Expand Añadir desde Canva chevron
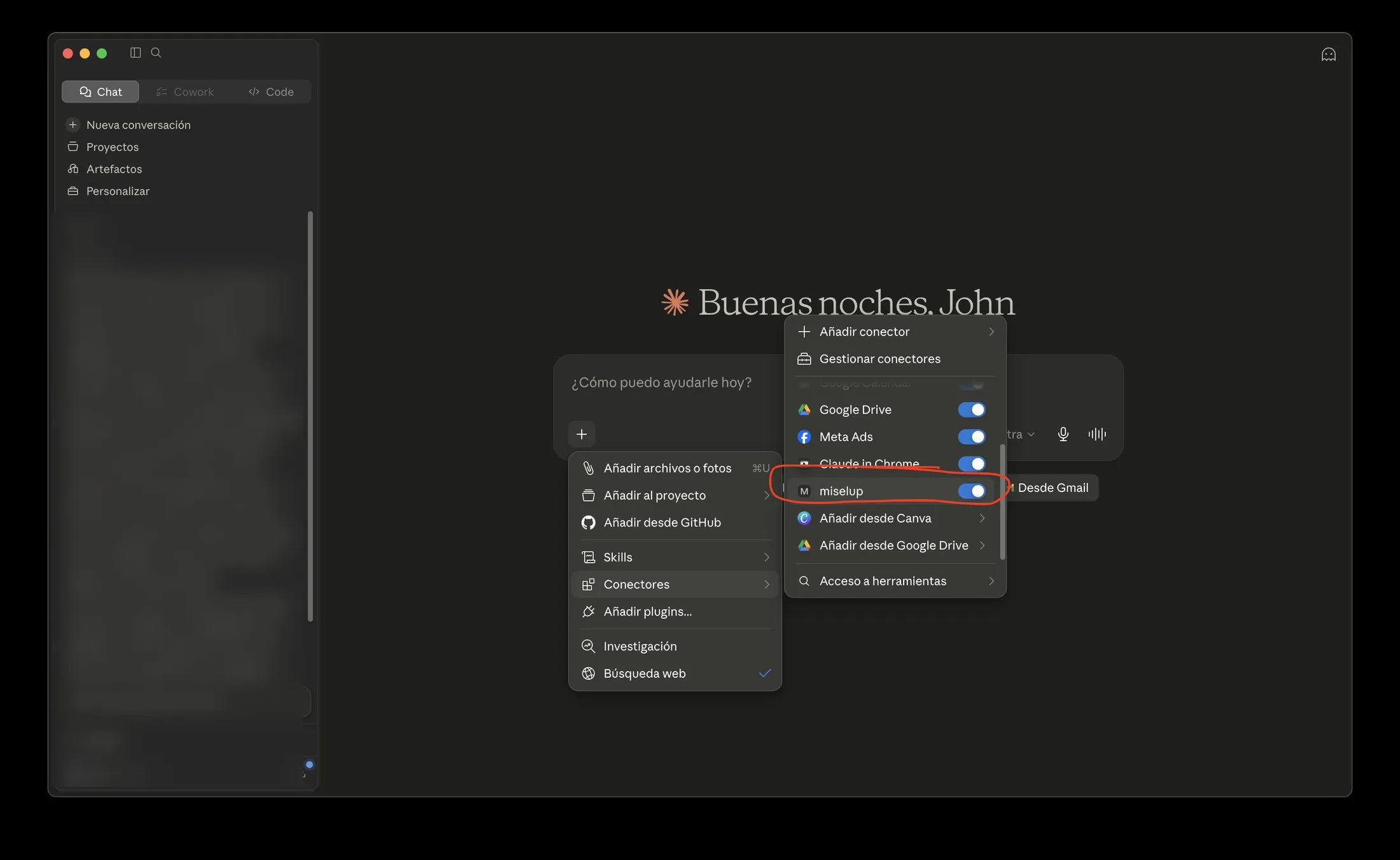 pyautogui.click(x=982, y=518)
